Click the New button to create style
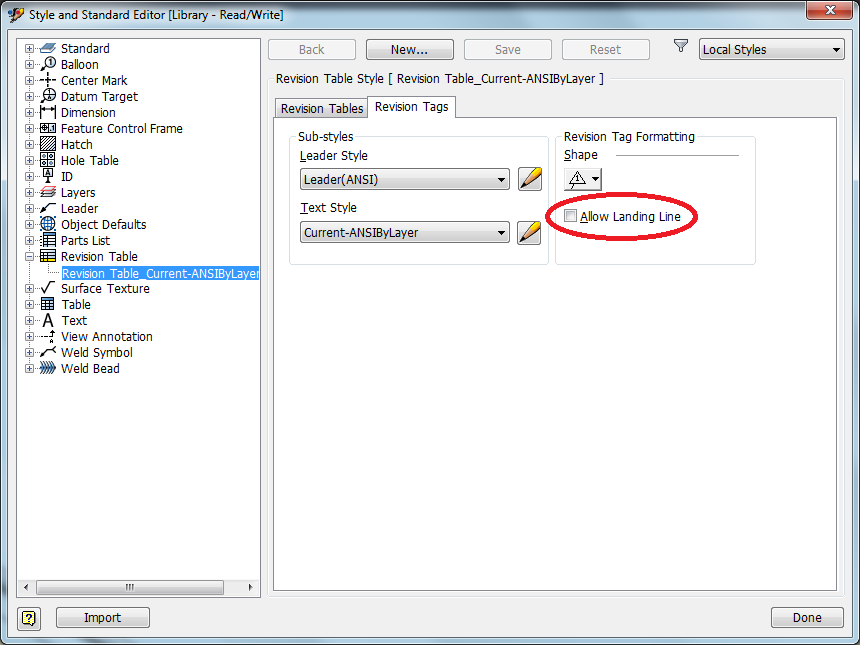Viewport: 860px width, 645px height. (x=409, y=49)
